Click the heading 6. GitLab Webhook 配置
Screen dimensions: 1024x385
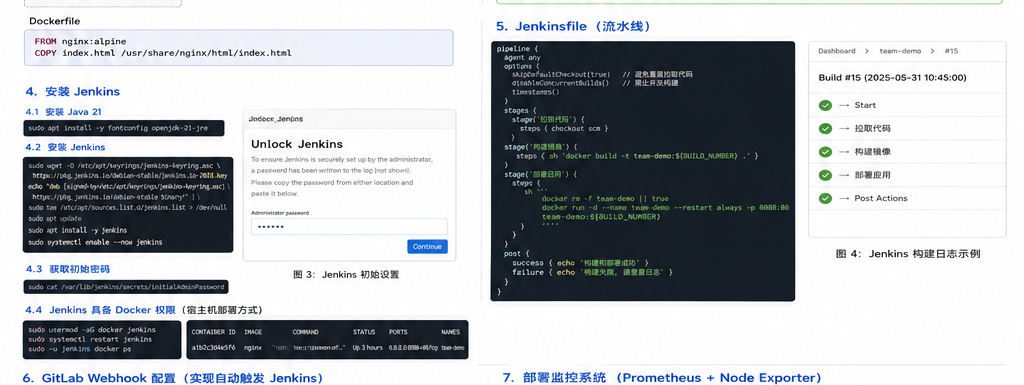point(103,378)
